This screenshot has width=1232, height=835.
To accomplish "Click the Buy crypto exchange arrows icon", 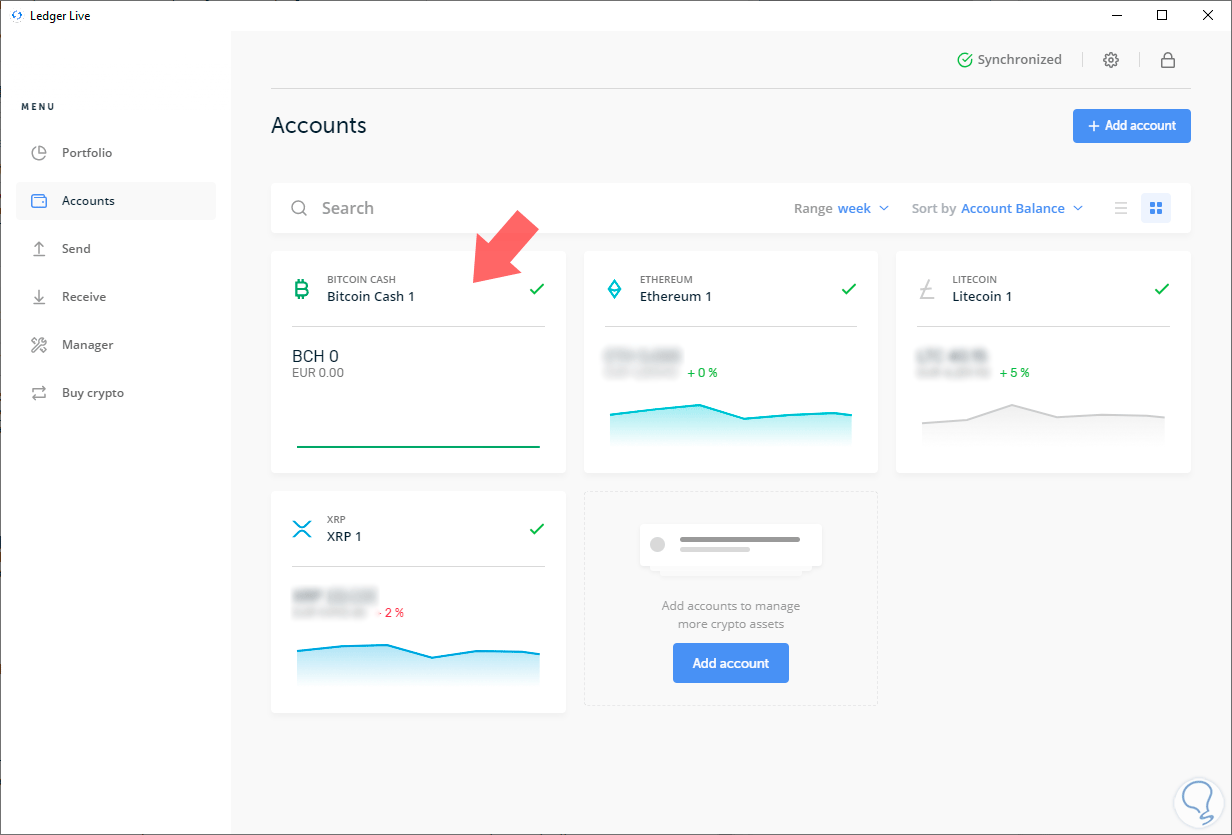I will click(x=39, y=393).
